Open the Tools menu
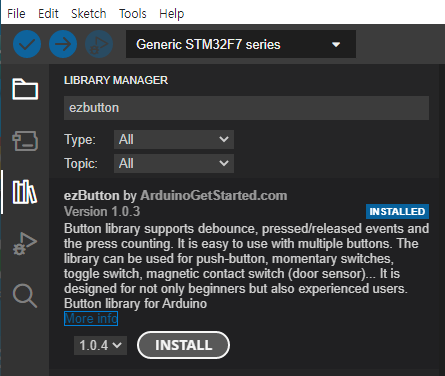 [133, 14]
